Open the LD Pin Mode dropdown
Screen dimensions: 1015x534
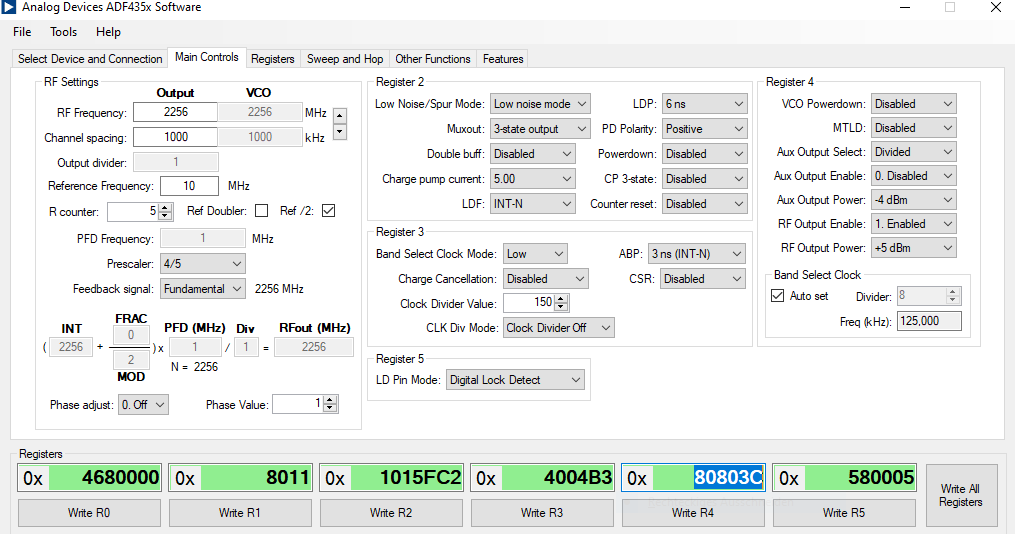(515, 380)
